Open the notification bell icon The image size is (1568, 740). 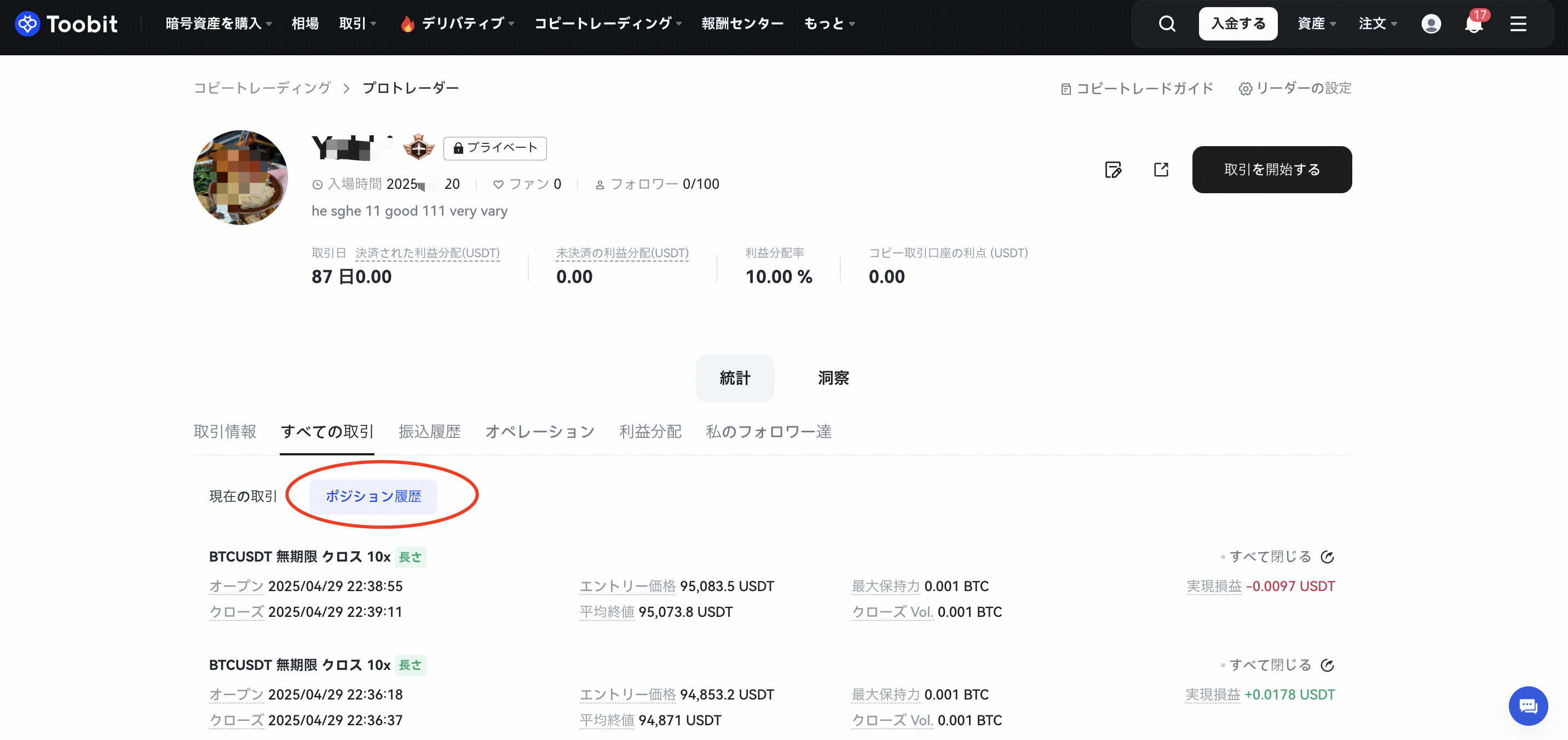[1474, 24]
